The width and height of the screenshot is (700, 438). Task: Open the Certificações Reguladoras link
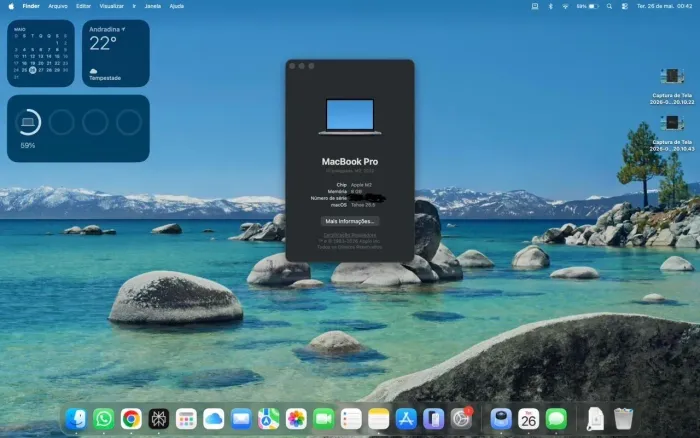350,235
